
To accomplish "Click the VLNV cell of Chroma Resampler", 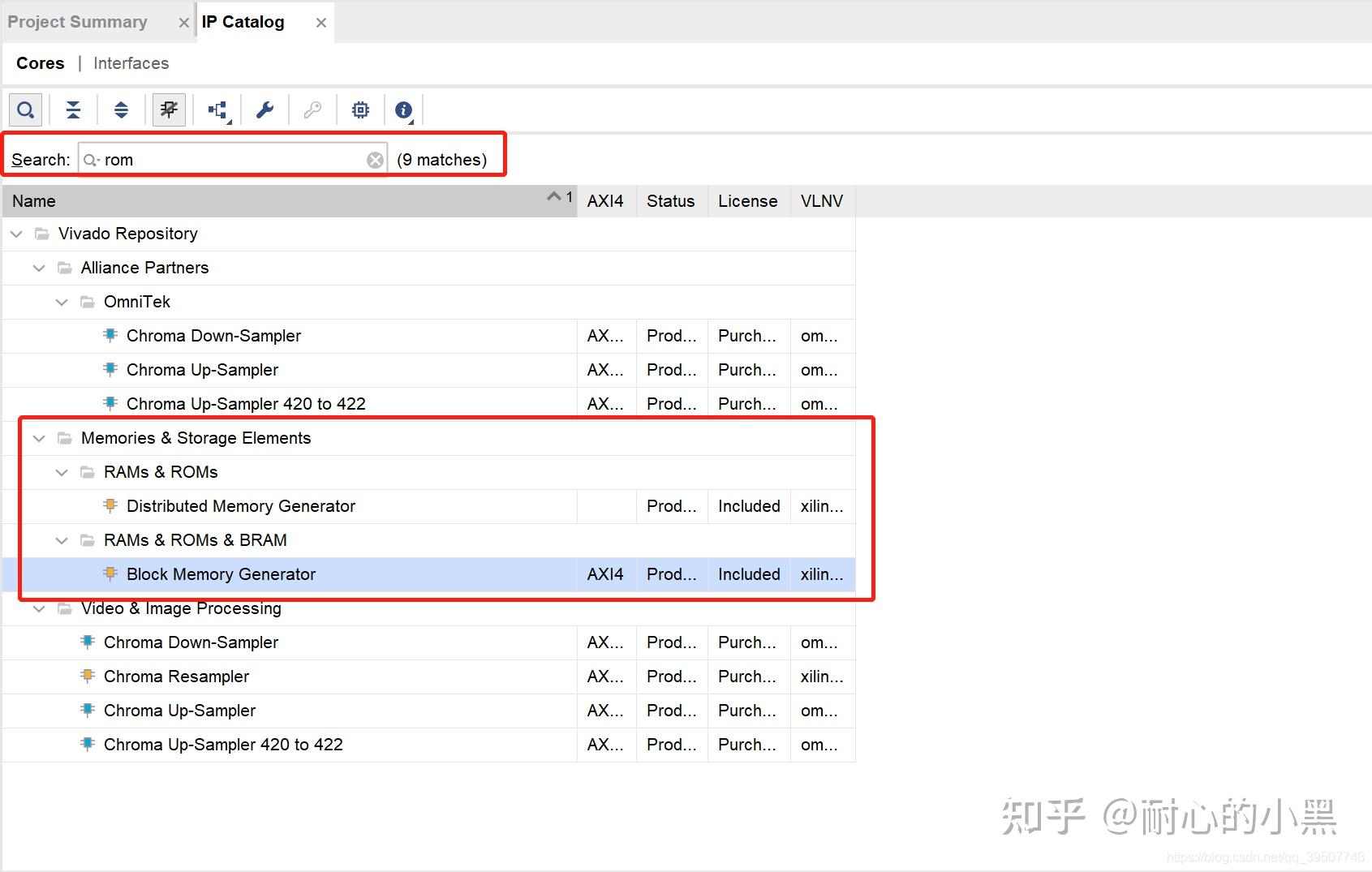I will click(822, 677).
